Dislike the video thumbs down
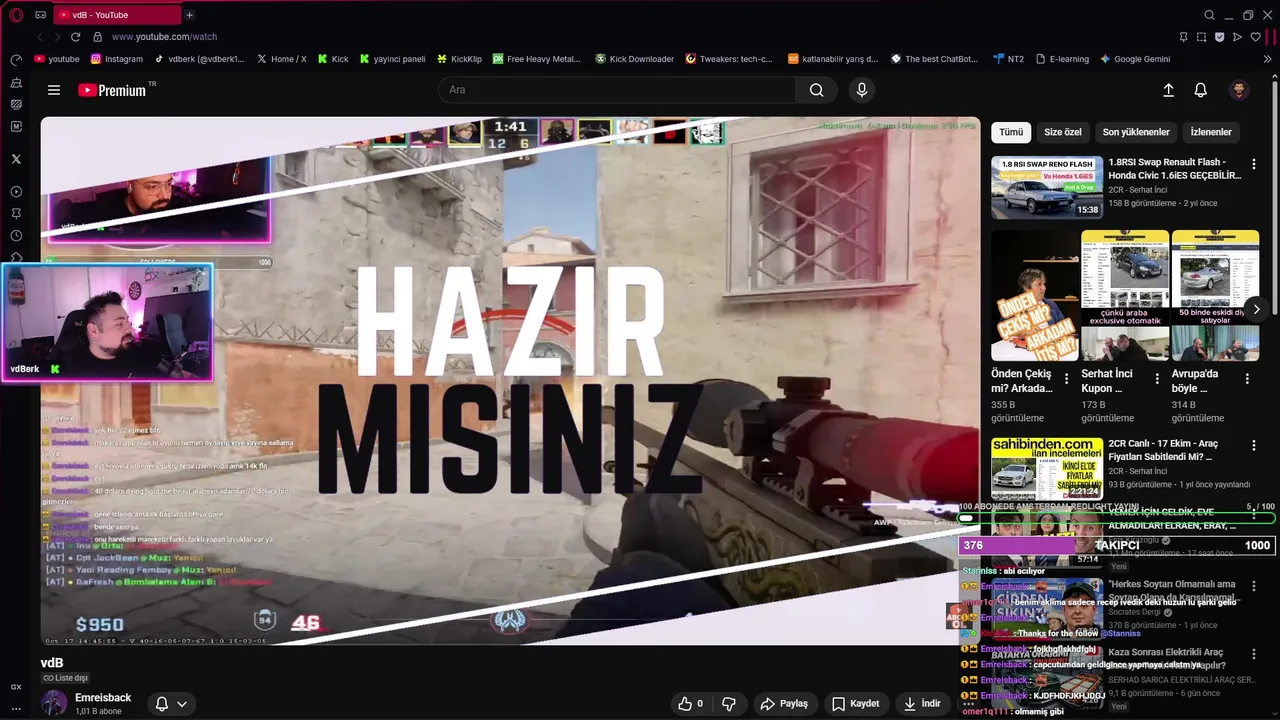 click(x=729, y=704)
